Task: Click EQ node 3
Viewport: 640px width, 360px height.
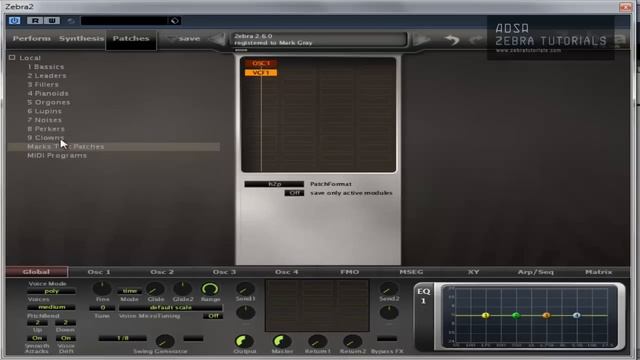Action: pyautogui.click(x=547, y=316)
